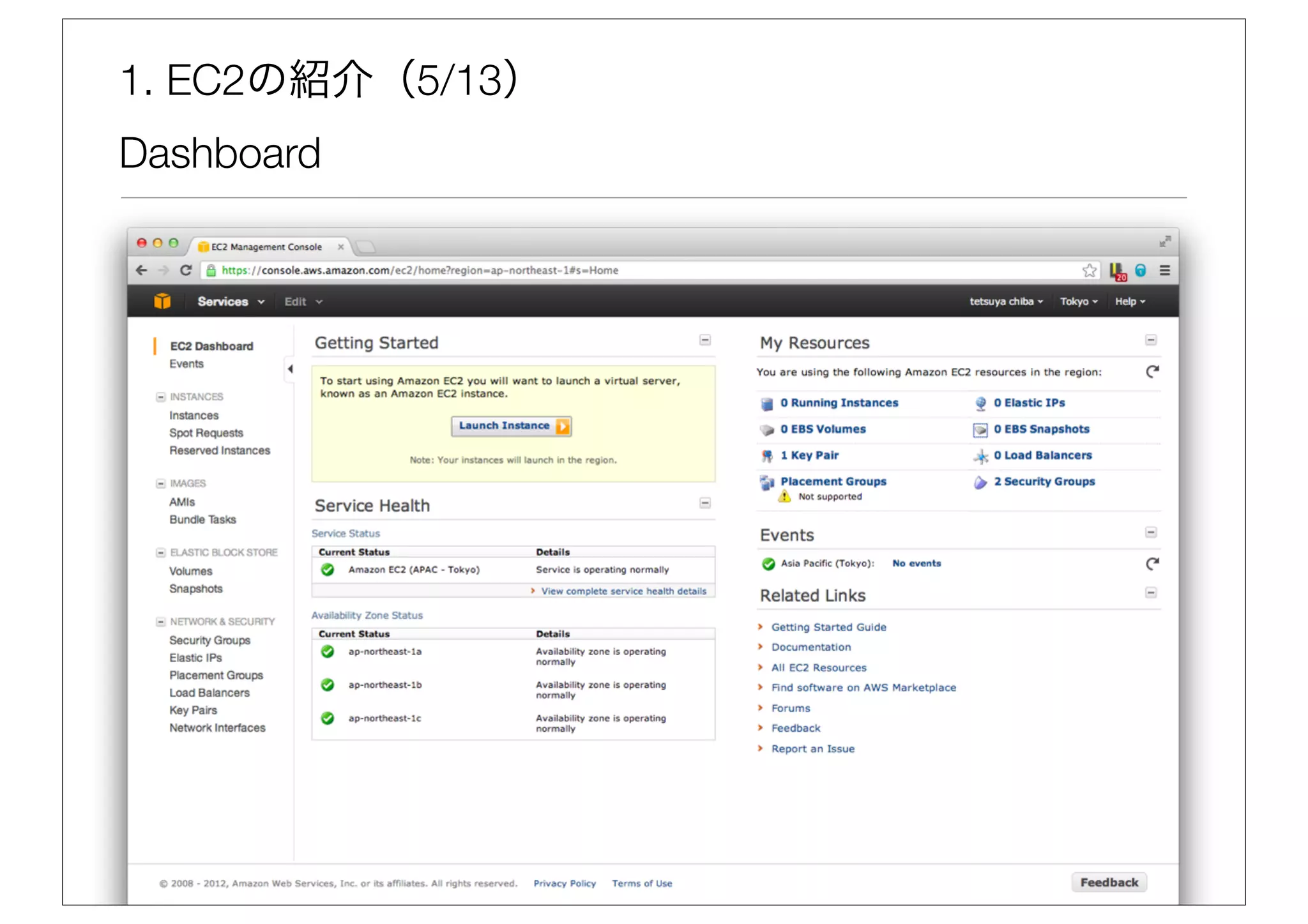
Task: Open the Help dropdown menu
Action: point(1130,301)
